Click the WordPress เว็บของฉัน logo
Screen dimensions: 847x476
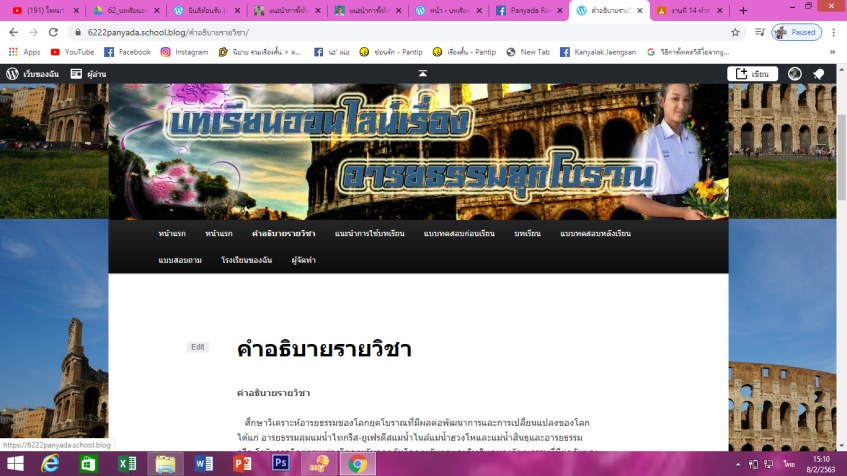coord(12,73)
